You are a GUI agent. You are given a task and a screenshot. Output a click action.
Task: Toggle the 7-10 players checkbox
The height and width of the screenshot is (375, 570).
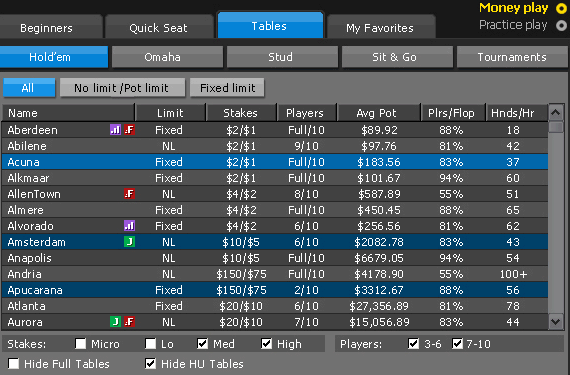click(x=457, y=343)
